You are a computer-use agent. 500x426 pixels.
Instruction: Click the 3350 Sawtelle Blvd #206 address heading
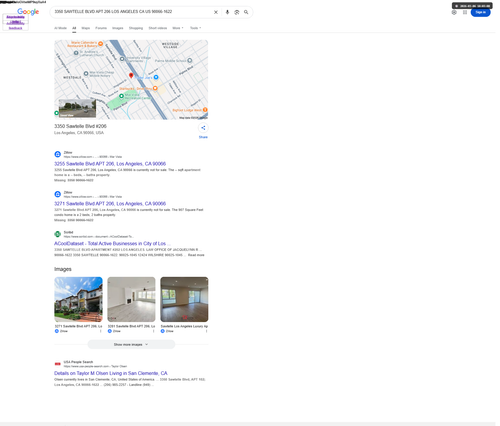(x=80, y=126)
